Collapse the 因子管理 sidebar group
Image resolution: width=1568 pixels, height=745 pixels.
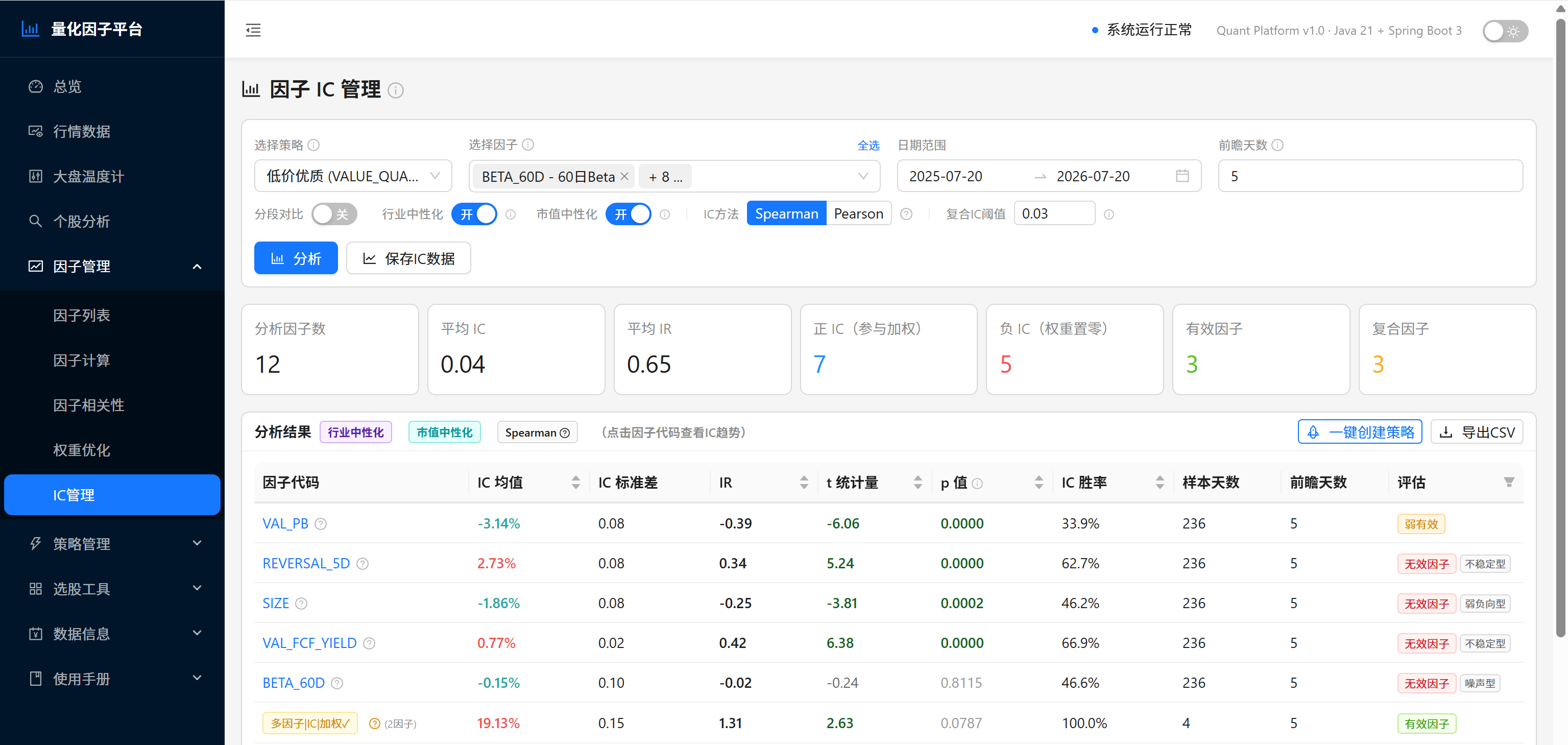click(x=113, y=266)
